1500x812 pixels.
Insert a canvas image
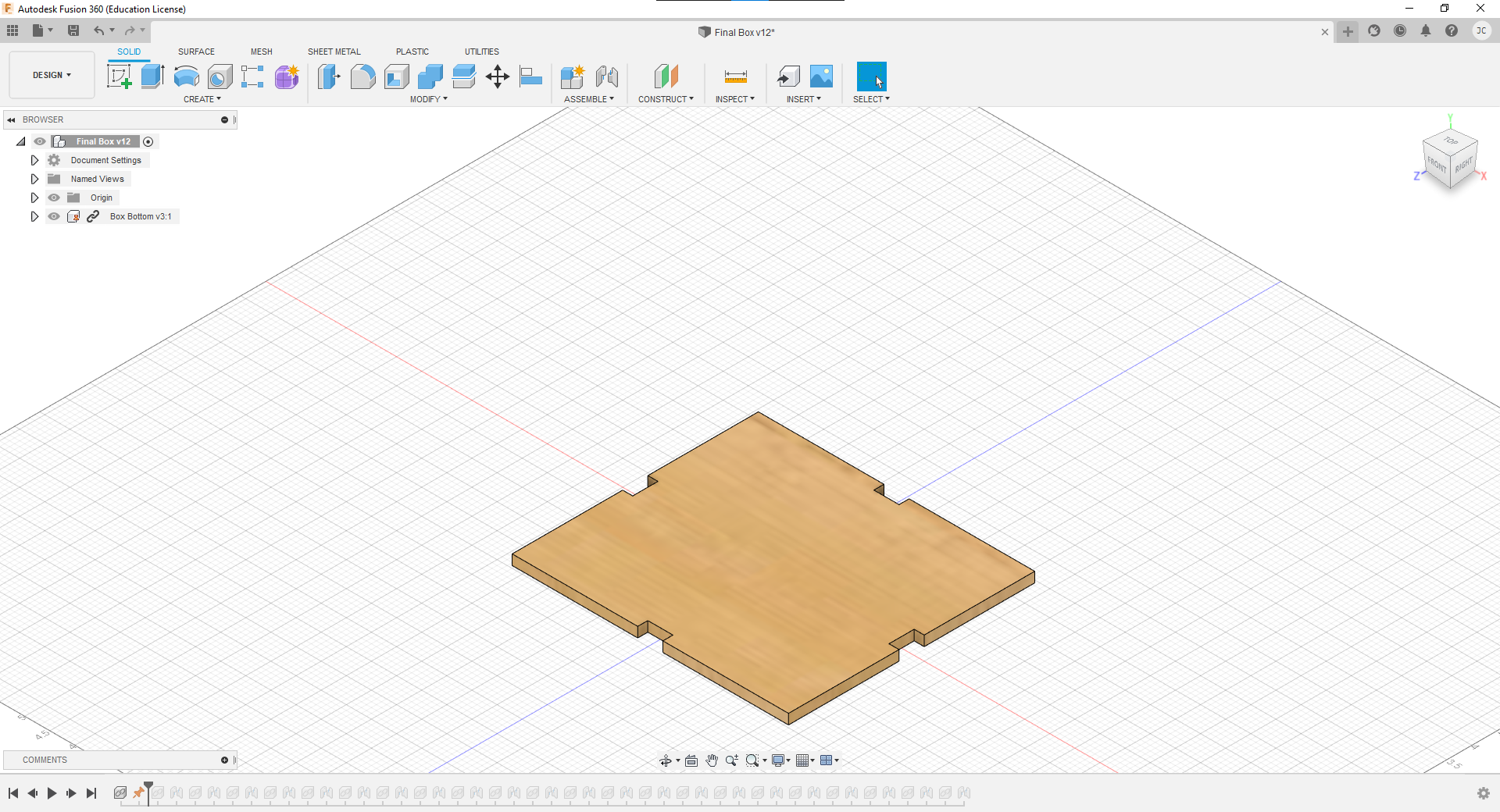pyautogui.click(x=820, y=77)
